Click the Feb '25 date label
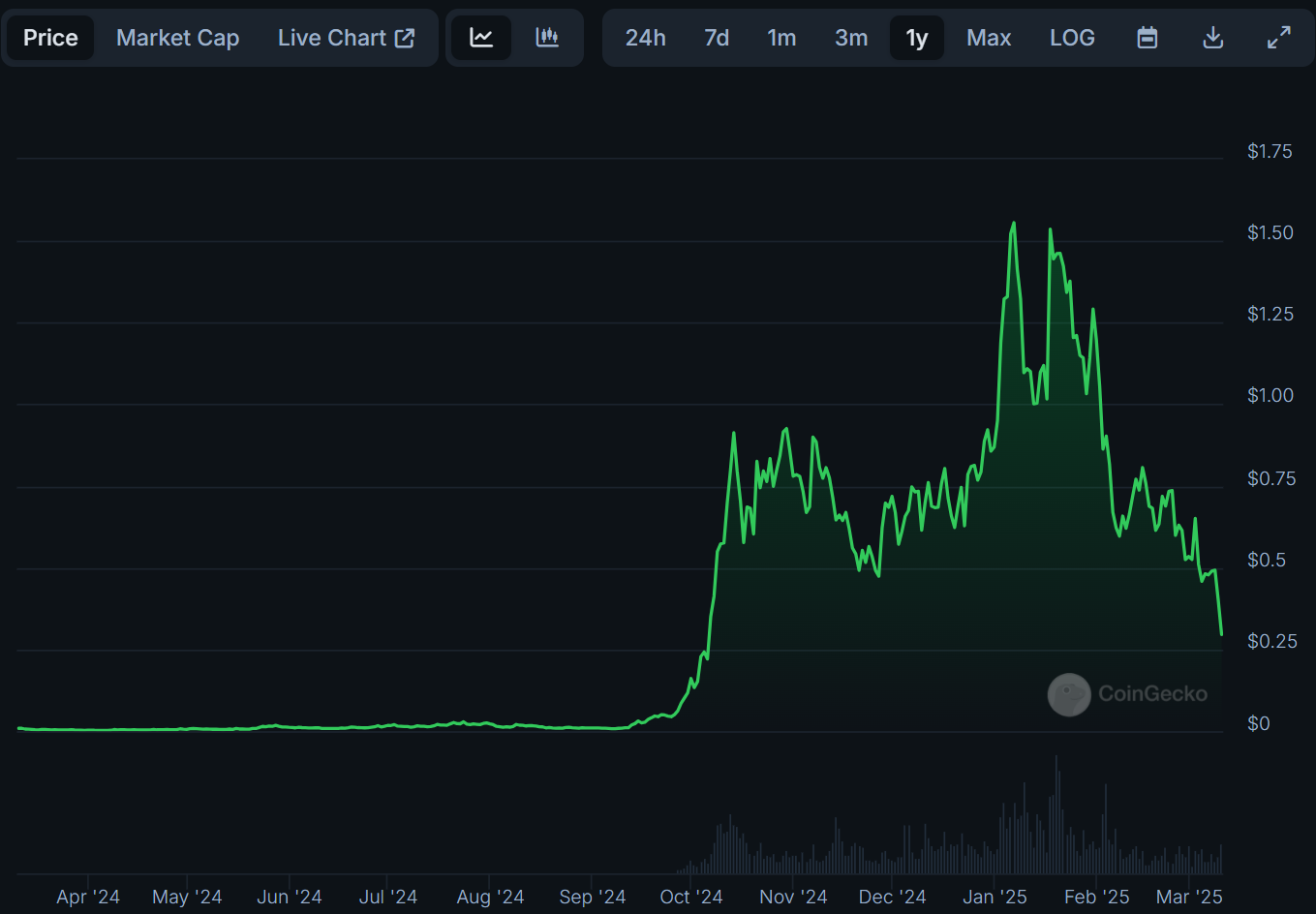1316x914 pixels. coord(1096,897)
